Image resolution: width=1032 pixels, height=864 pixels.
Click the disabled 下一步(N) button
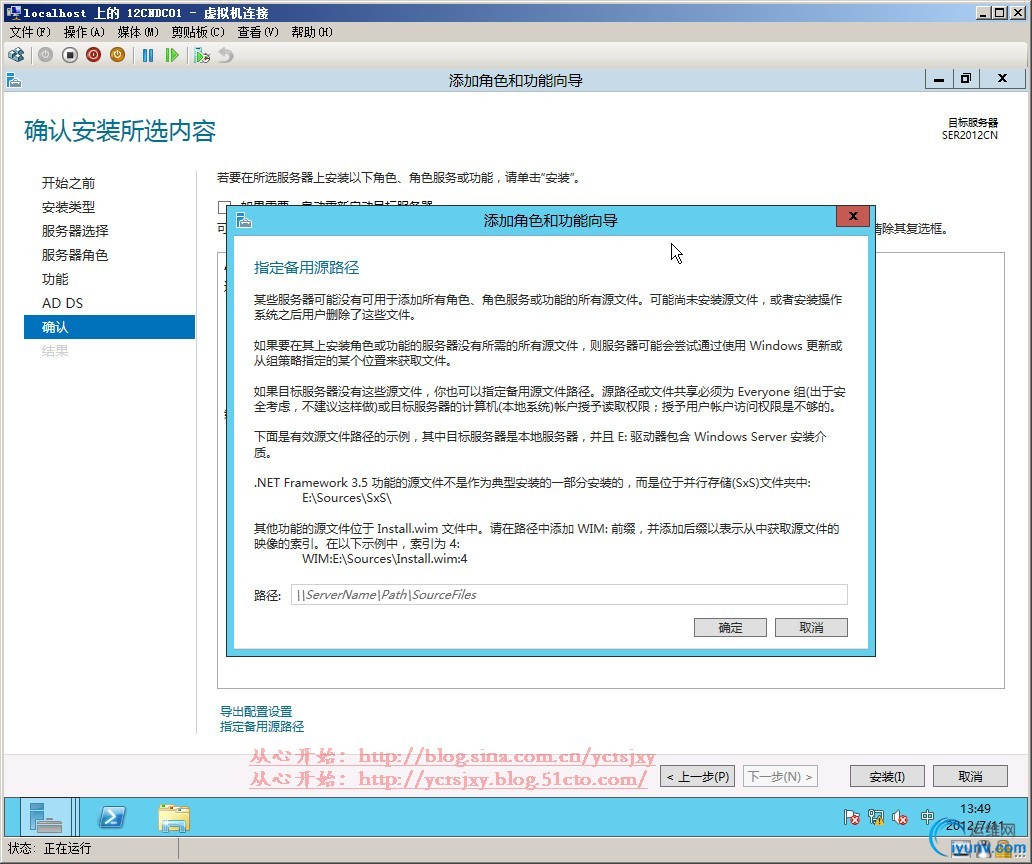tap(780, 776)
